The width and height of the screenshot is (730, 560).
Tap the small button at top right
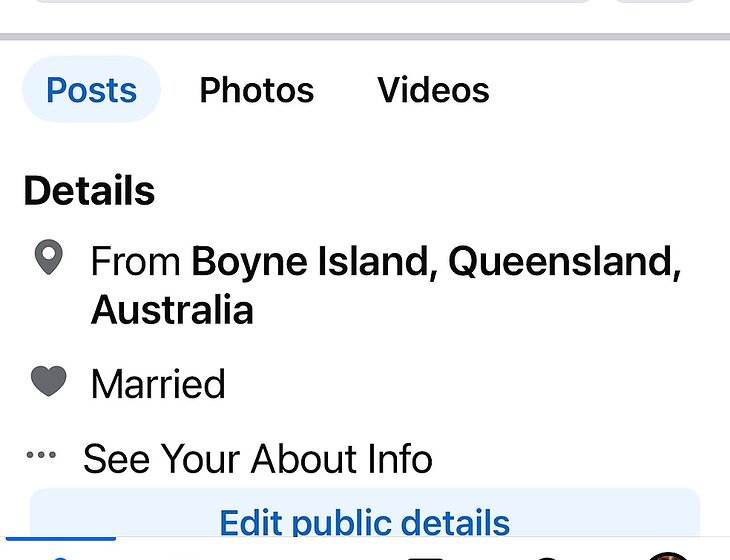point(654,2)
